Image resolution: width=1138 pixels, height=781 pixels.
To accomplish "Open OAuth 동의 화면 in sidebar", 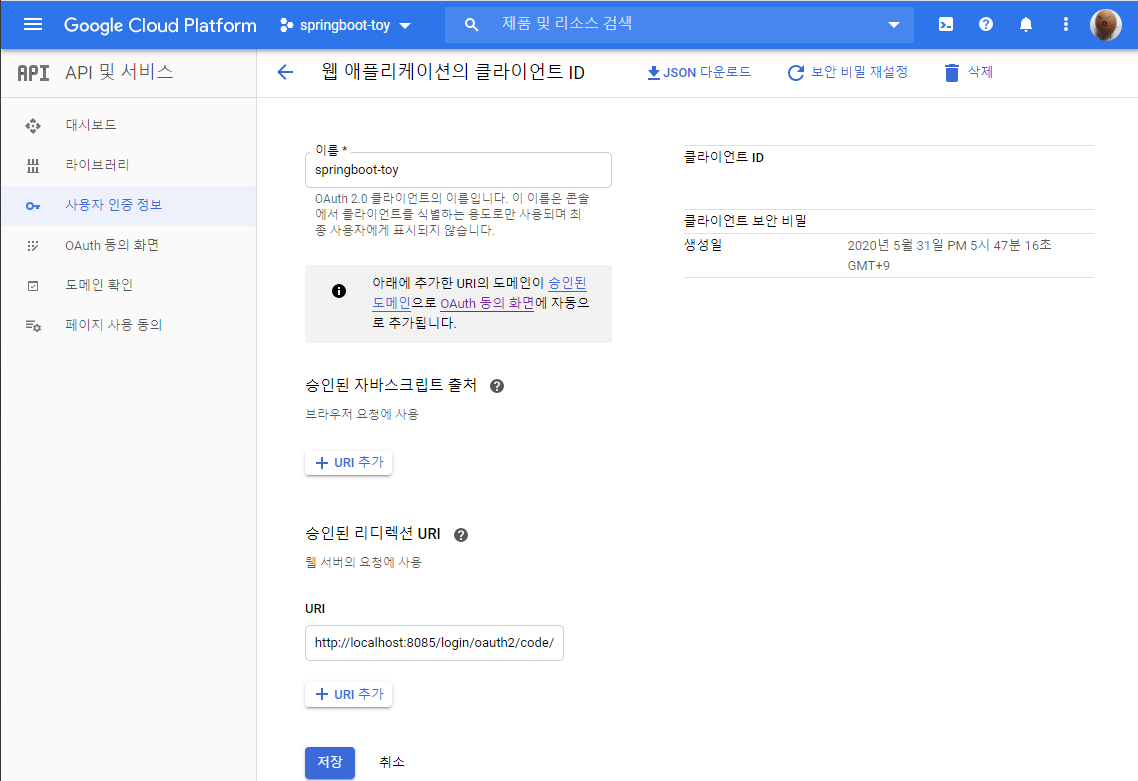I will point(112,245).
